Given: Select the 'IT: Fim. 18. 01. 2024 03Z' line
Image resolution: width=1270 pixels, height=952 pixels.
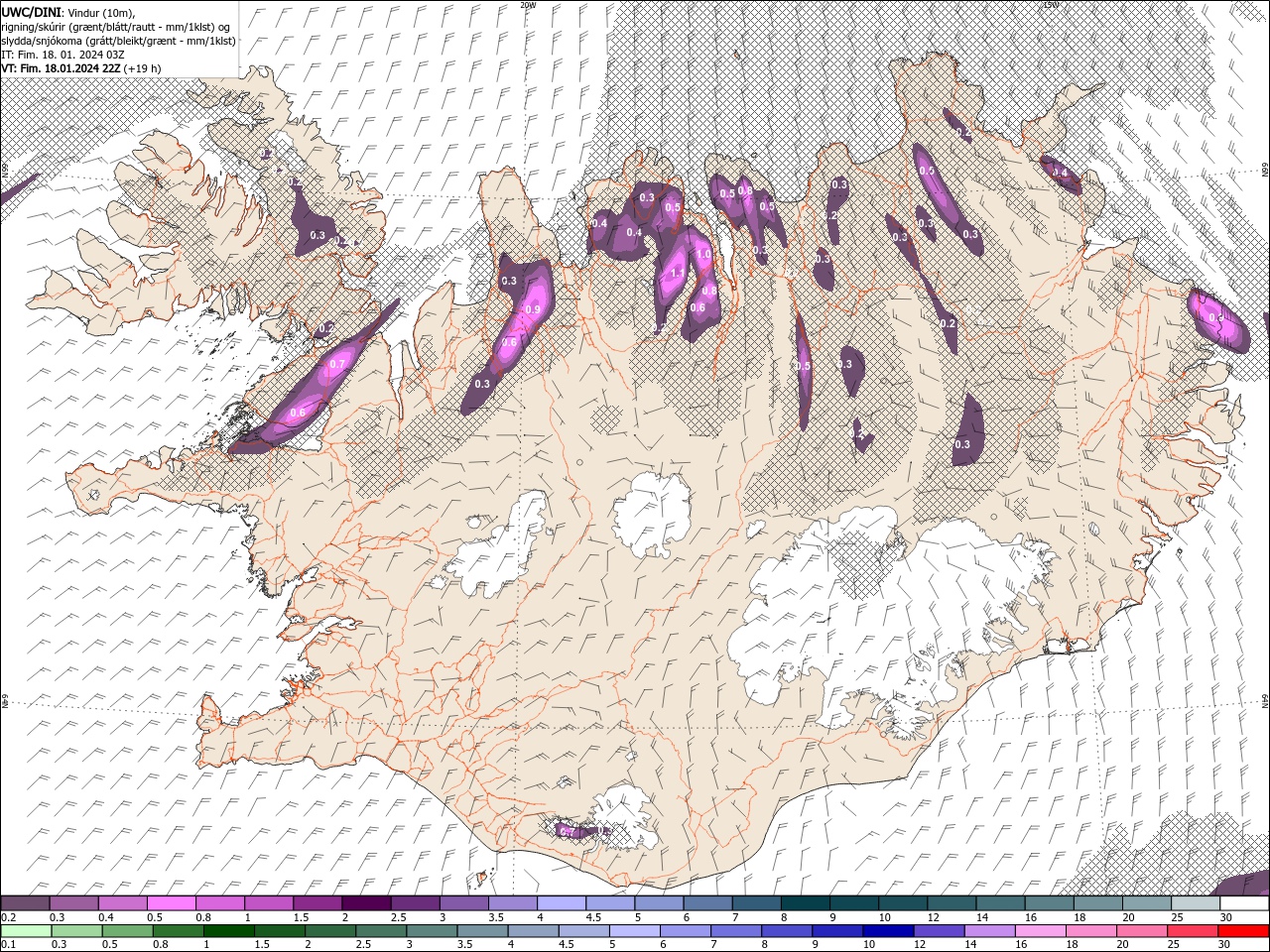Looking at the screenshot, I should [x=63, y=55].
